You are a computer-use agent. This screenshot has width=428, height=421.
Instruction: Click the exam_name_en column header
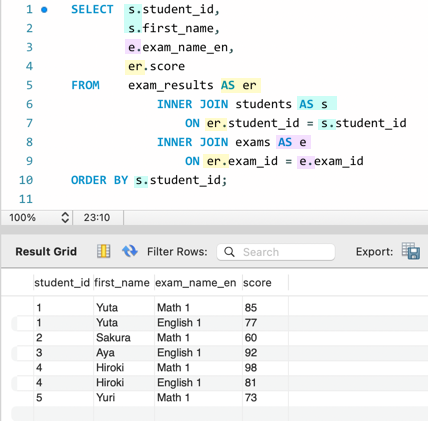tap(196, 283)
